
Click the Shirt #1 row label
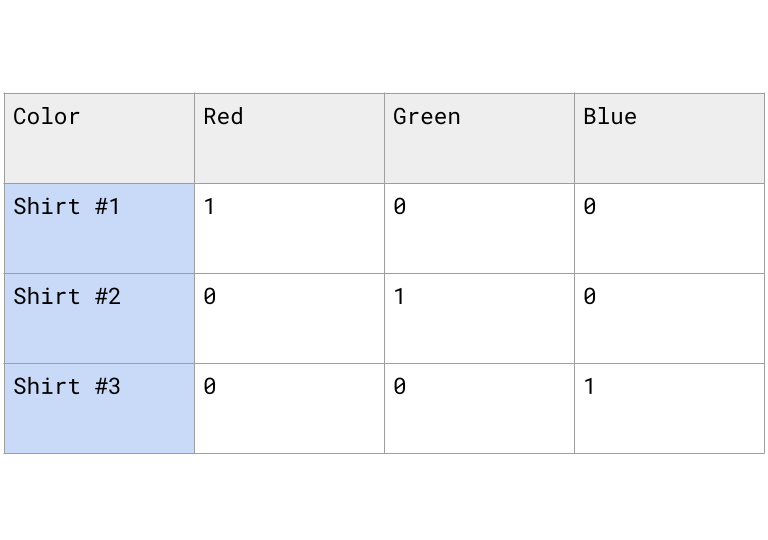pyautogui.click(x=99, y=228)
